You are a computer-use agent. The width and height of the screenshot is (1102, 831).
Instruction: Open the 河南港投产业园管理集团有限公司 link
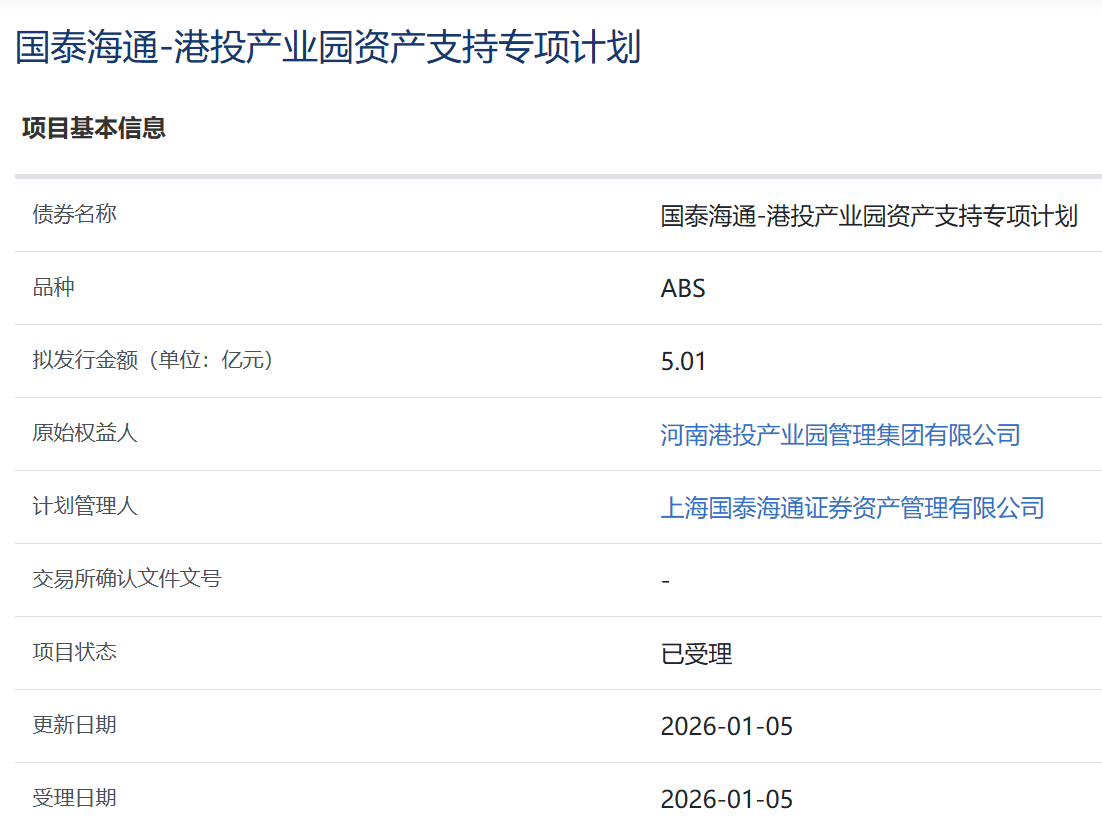(x=840, y=435)
